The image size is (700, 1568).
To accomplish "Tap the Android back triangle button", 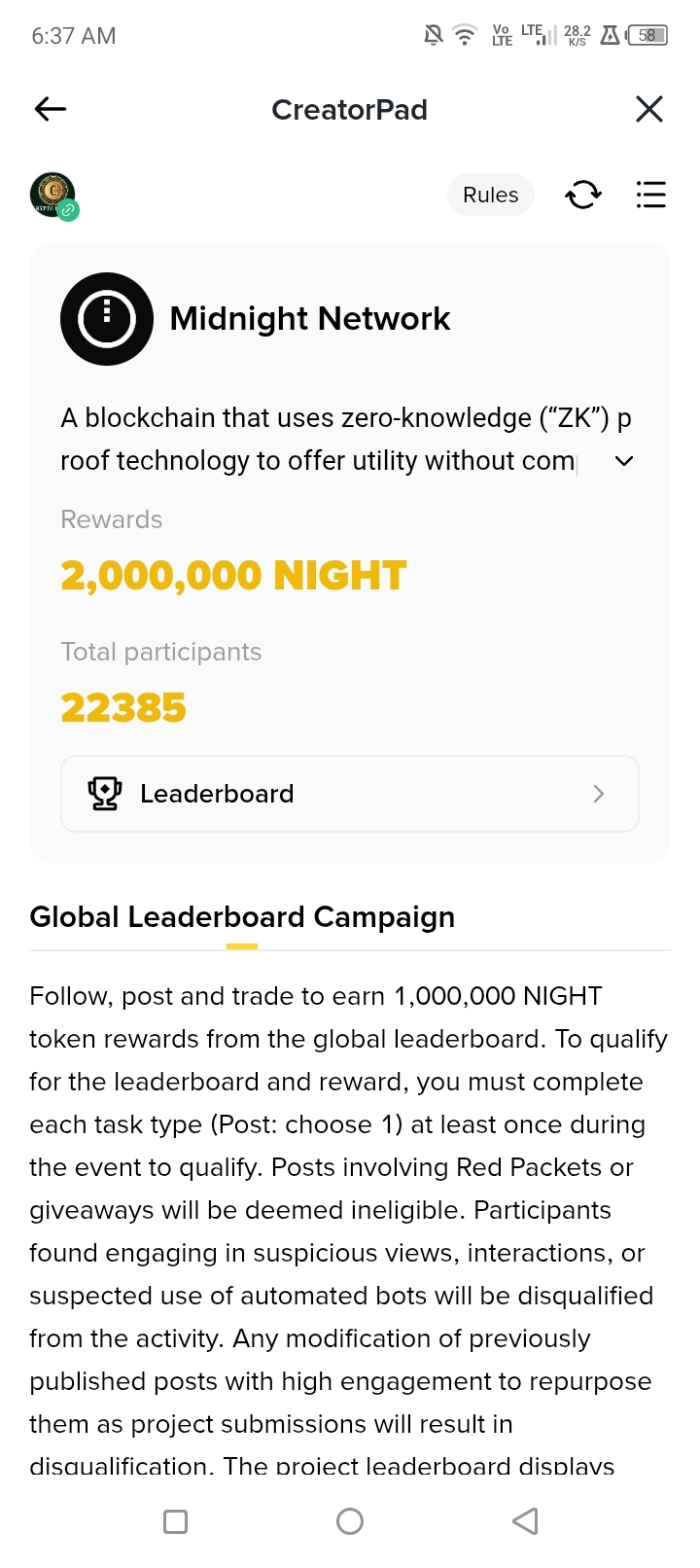I will 525,1521.
